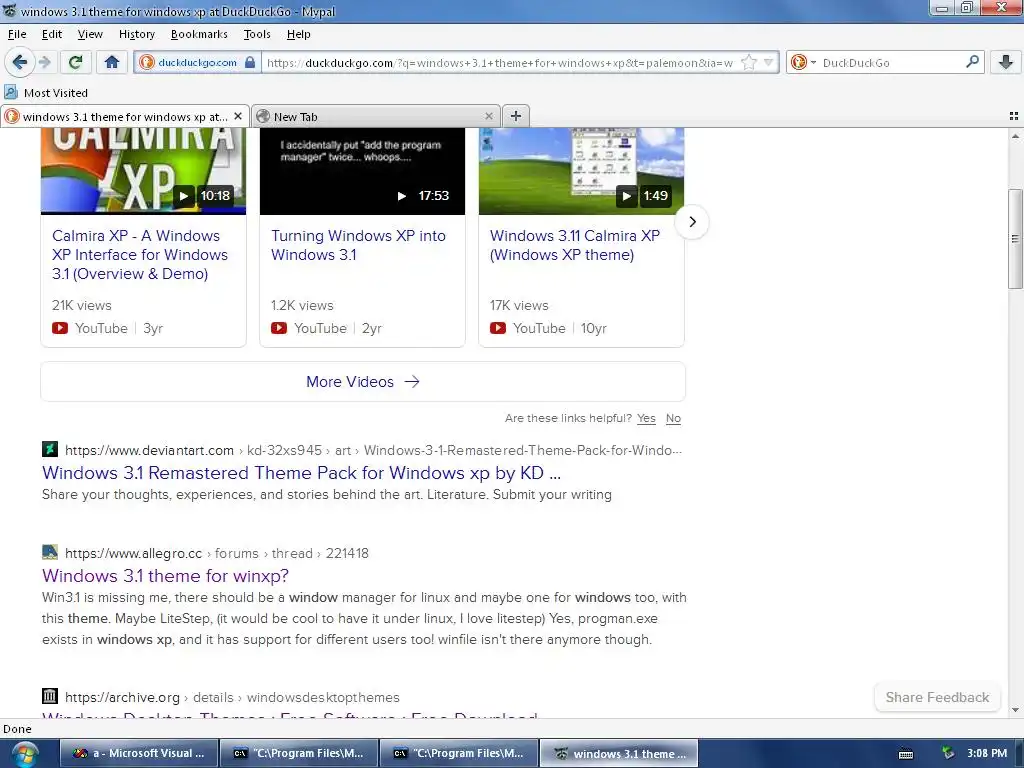Click the Forward navigation arrow
Image resolution: width=1024 pixels, height=768 pixels.
[x=44, y=62]
